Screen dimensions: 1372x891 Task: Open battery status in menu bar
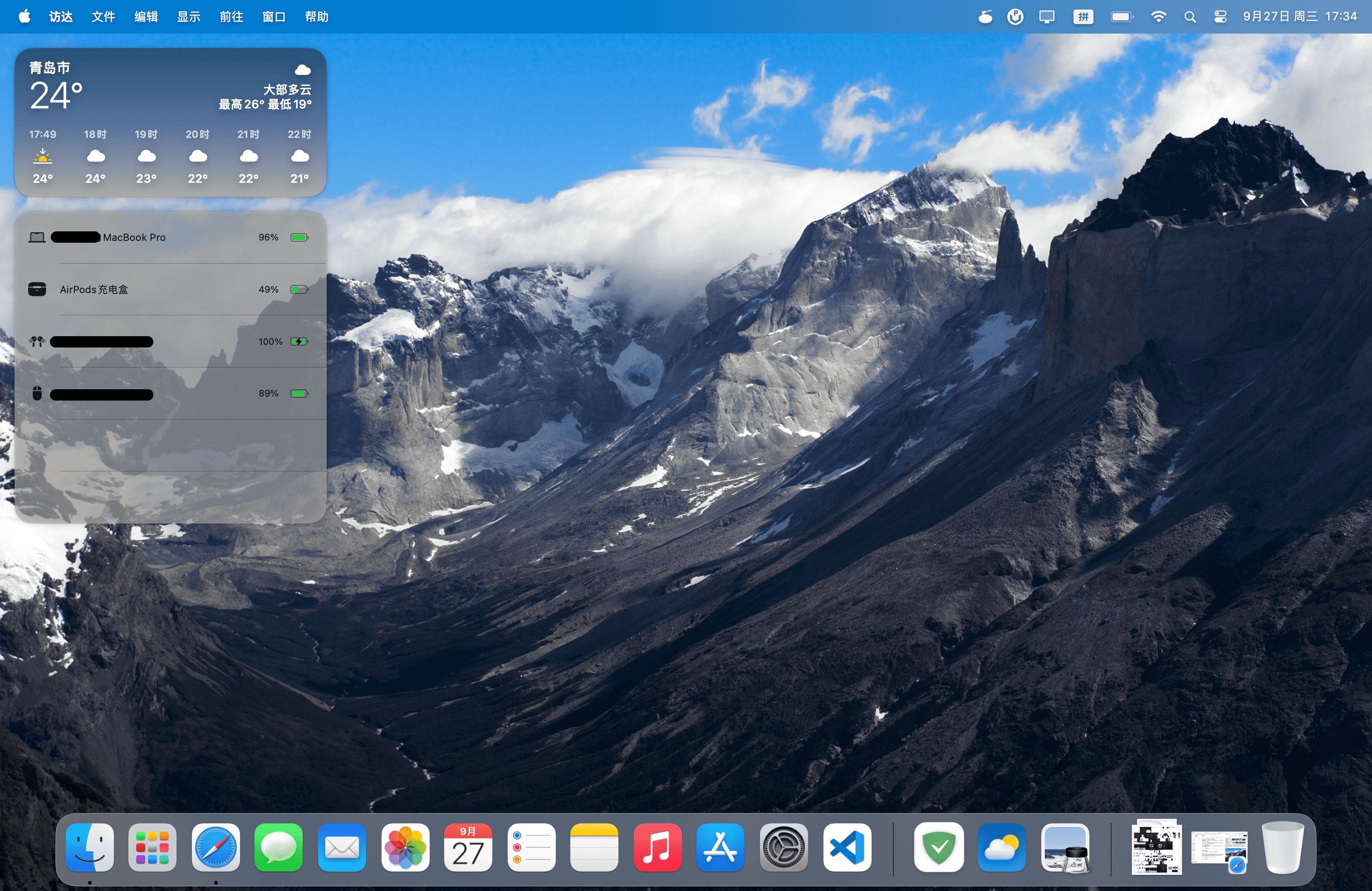pos(1122,17)
